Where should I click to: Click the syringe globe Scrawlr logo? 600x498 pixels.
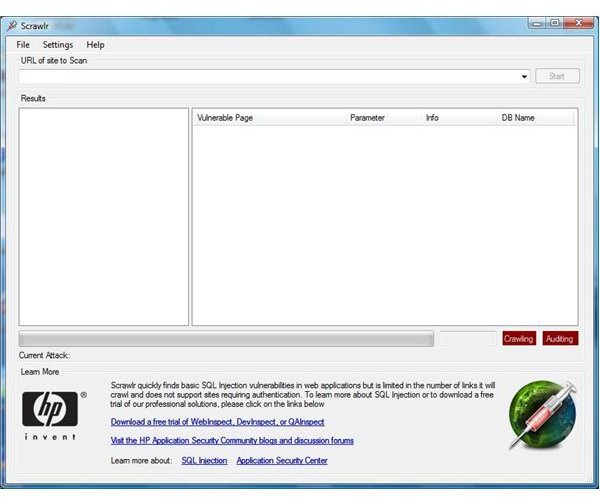point(543,415)
